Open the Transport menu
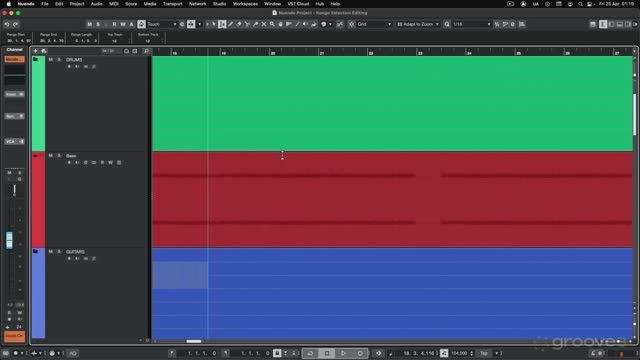 173,4
